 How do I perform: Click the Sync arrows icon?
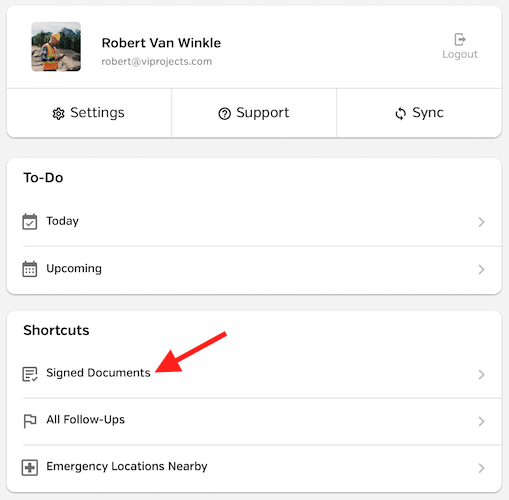[400, 114]
